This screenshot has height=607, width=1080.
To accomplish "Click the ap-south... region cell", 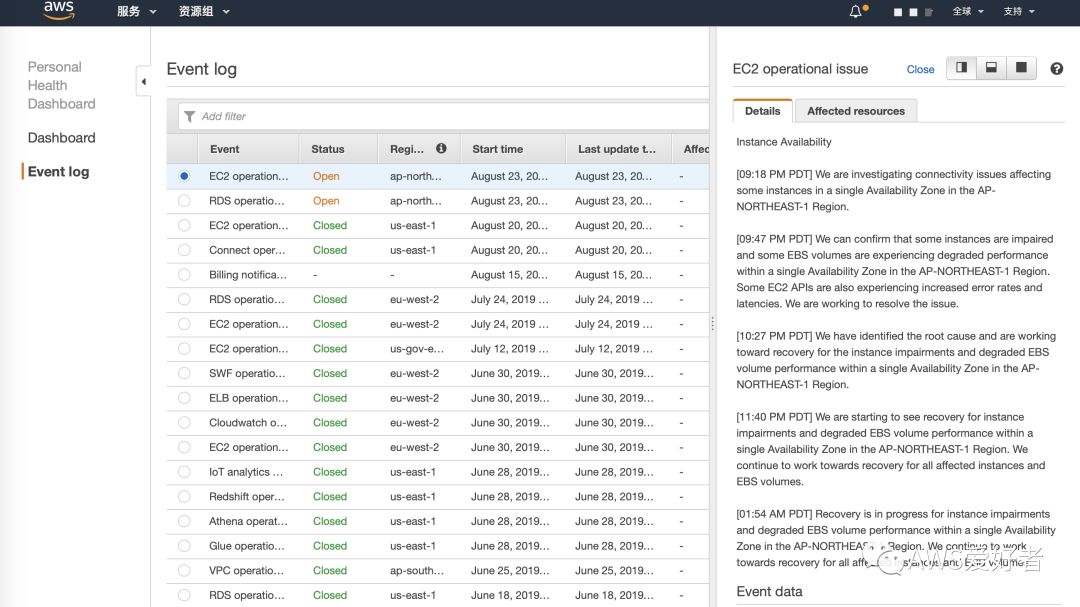I will pos(417,570).
